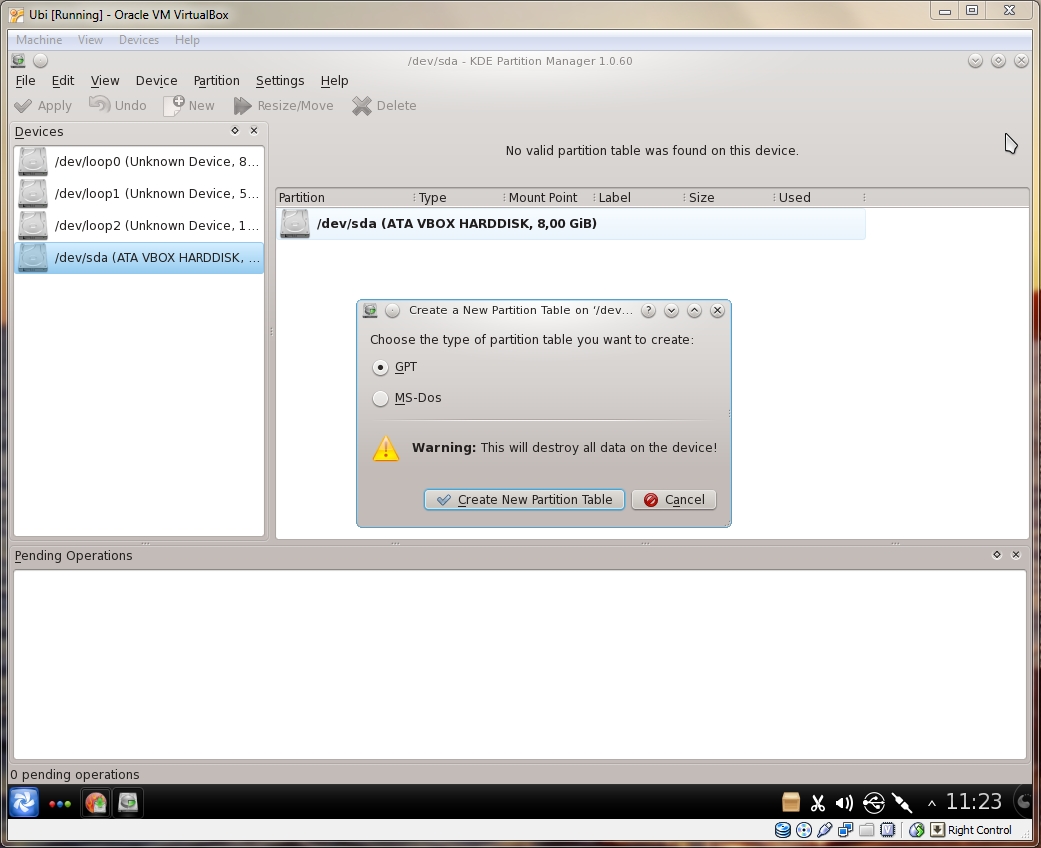Viewport: 1041px width, 848px height.
Task: Sort by the Label column header
Action: pyautogui.click(x=639, y=197)
